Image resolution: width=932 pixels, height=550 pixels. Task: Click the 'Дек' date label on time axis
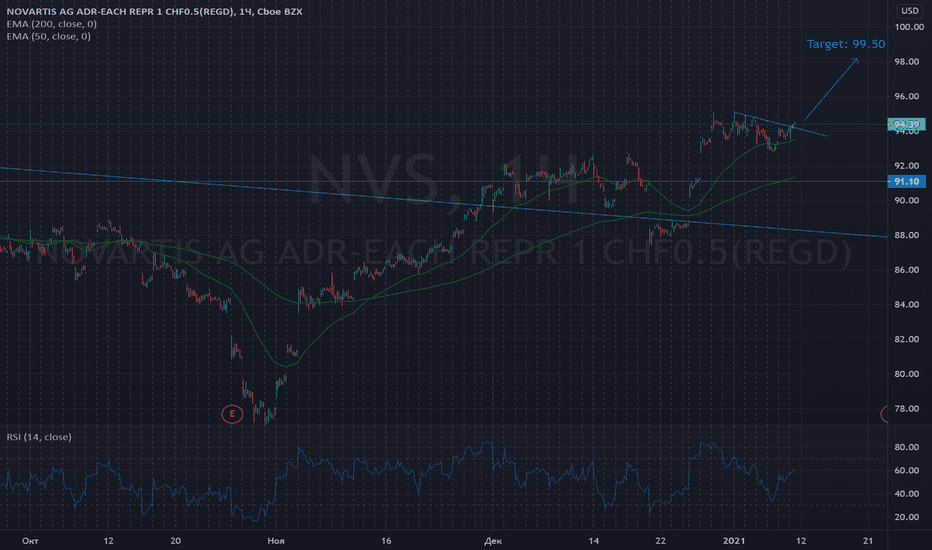tap(493, 541)
